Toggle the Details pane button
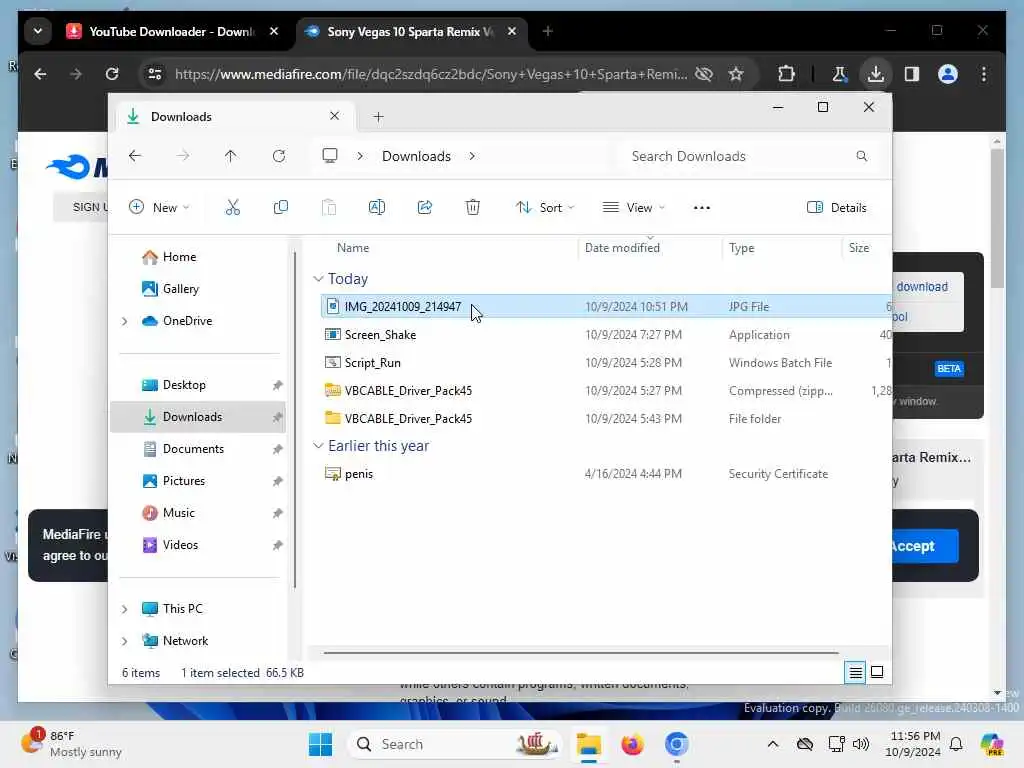This screenshot has height=768, width=1024. coord(837,208)
